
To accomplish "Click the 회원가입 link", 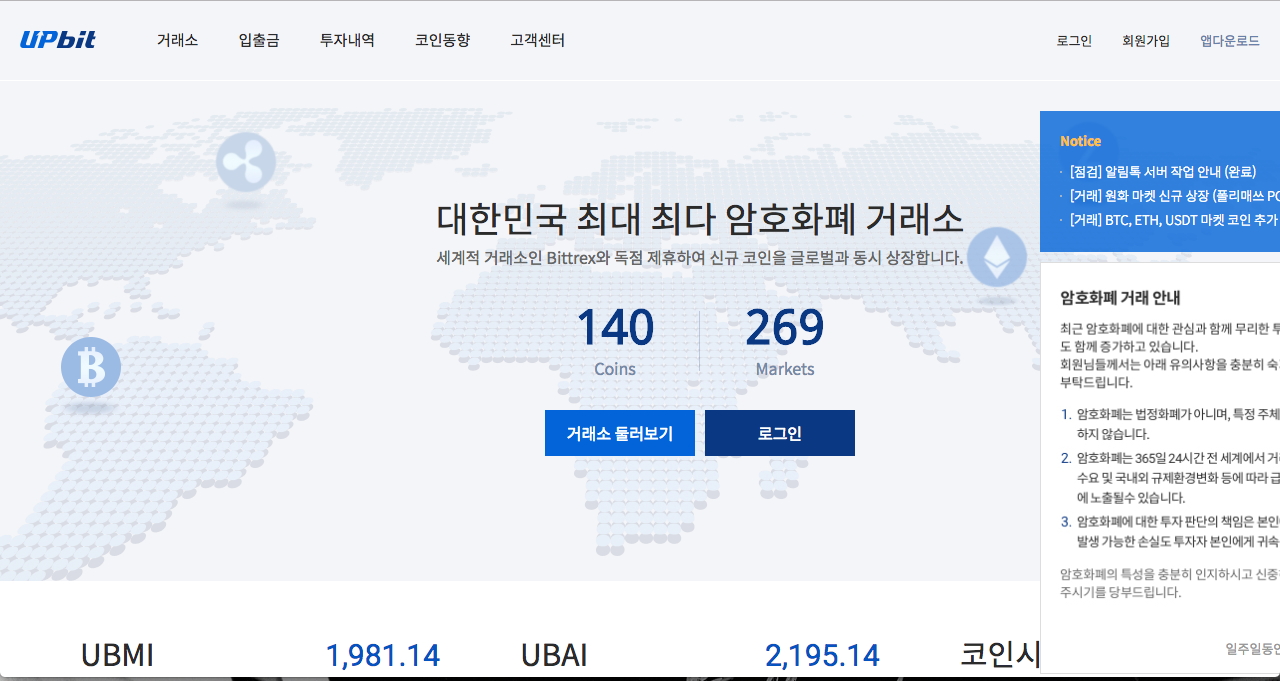I will tap(1146, 41).
